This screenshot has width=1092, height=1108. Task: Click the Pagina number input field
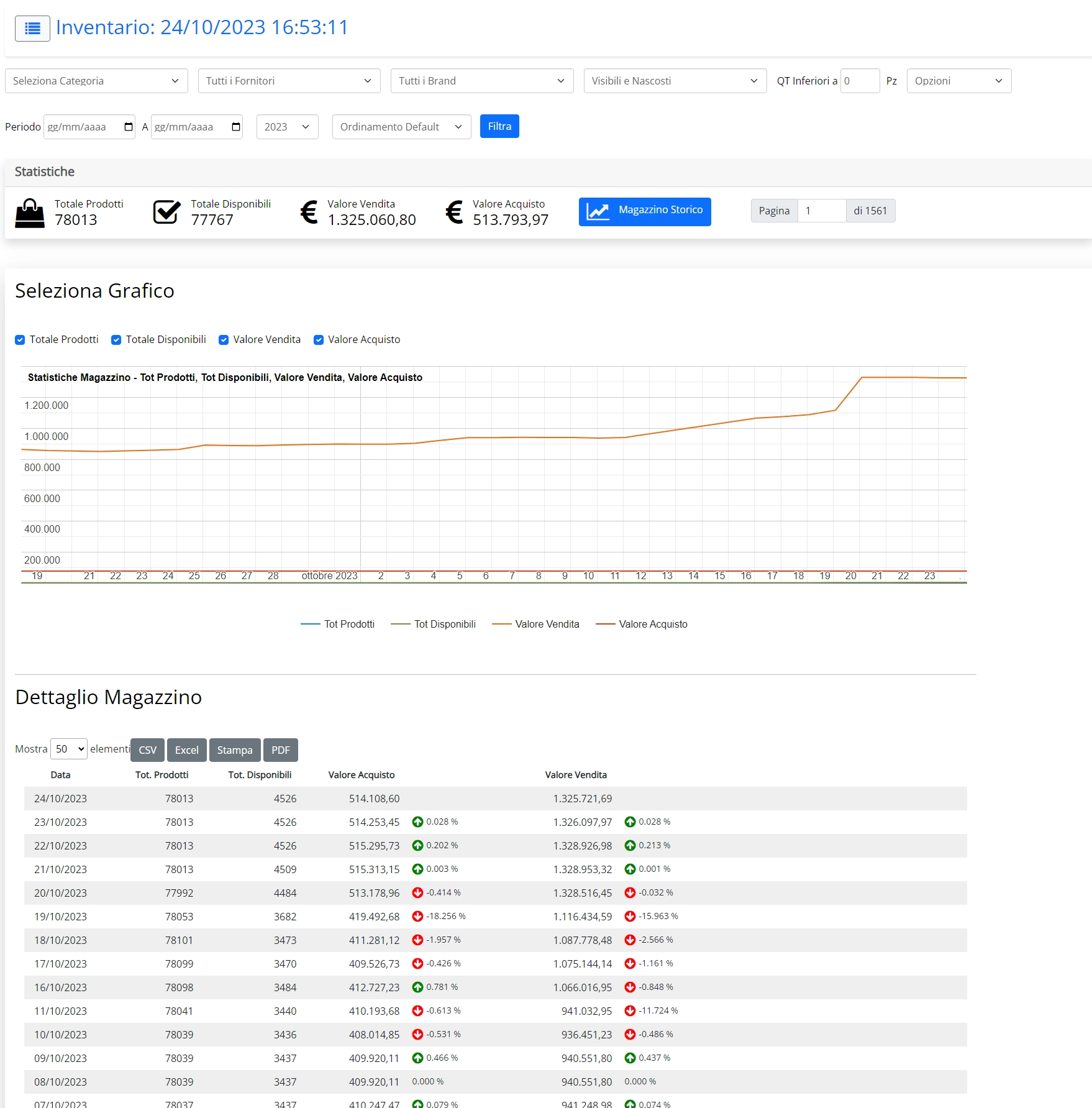[821, 211]
